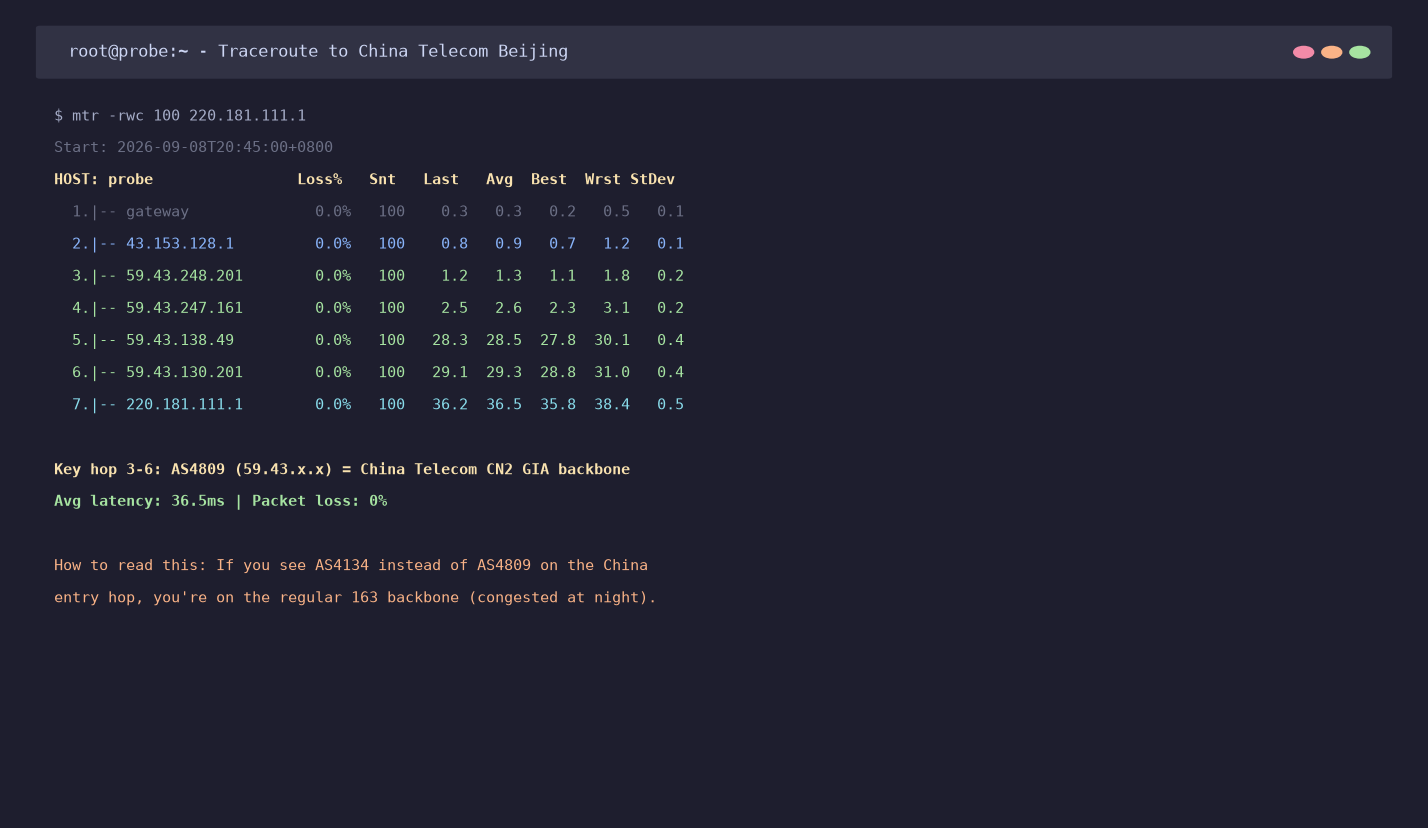Click the 'Key hop 3-6: AS4809' summary line

[342, 469]
